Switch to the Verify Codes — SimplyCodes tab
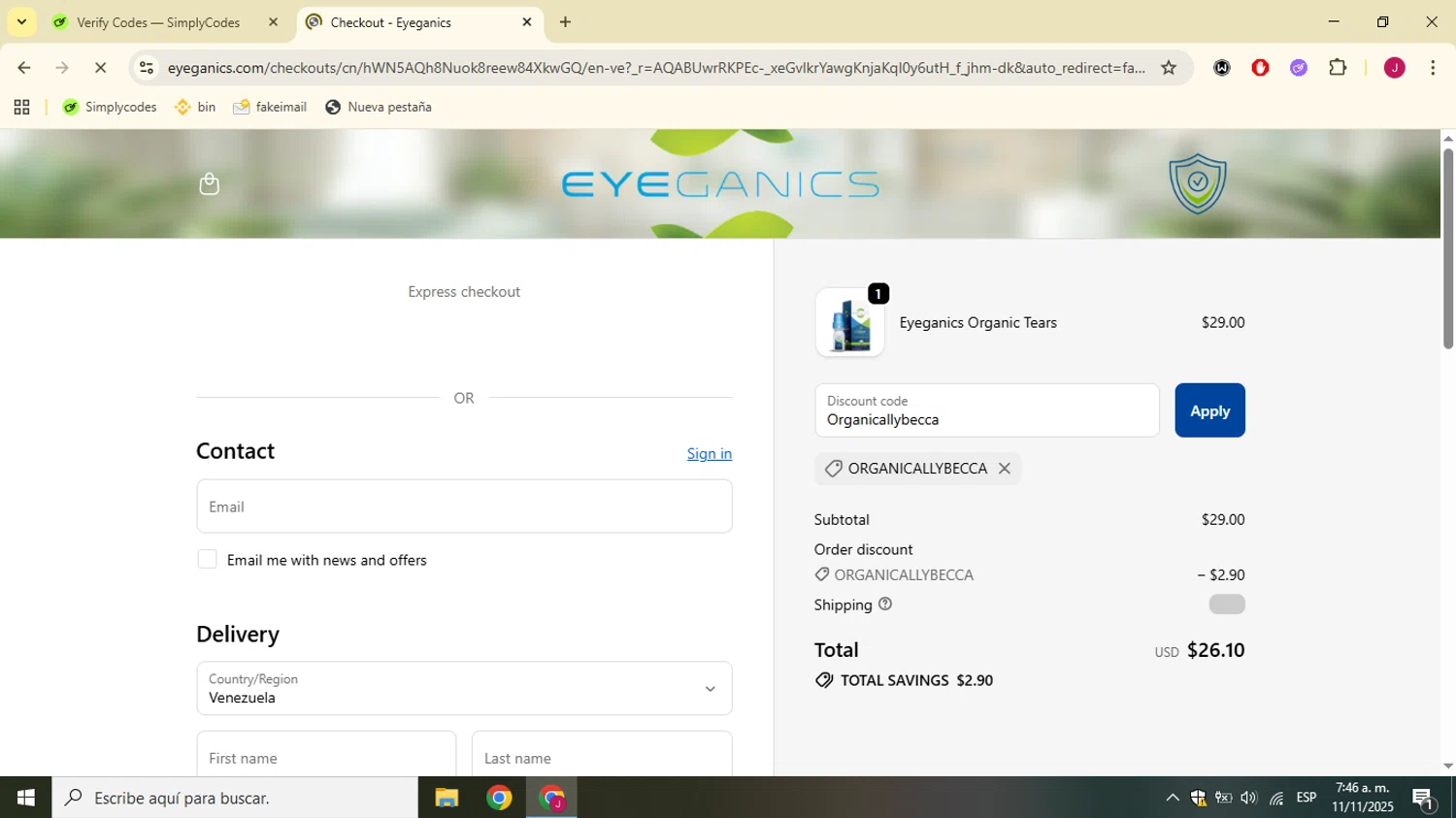 [x=158, y=22]
